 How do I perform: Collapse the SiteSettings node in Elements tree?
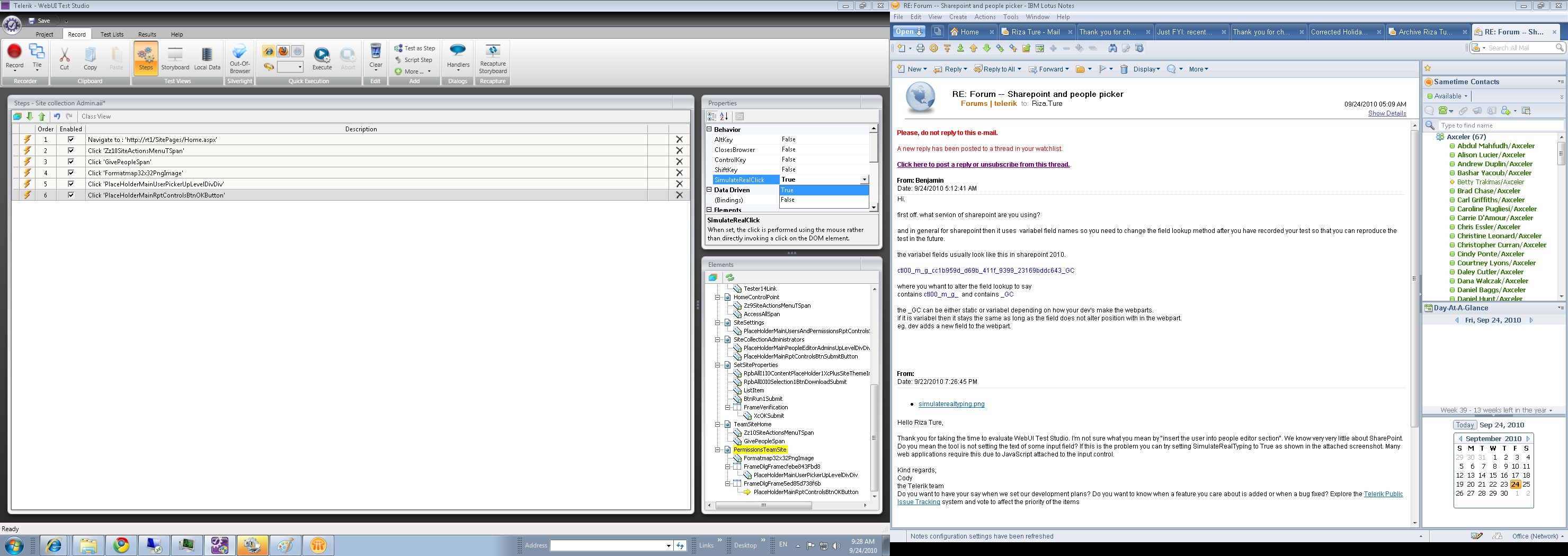(x=718, y=323)
